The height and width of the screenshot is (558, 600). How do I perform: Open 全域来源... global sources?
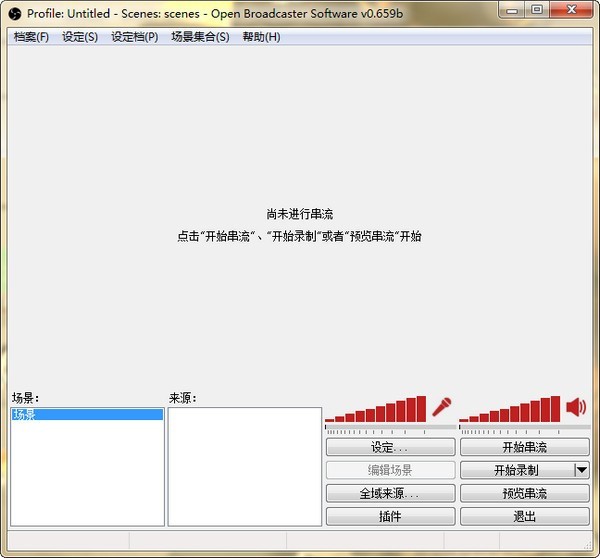(x=391, y=493)
